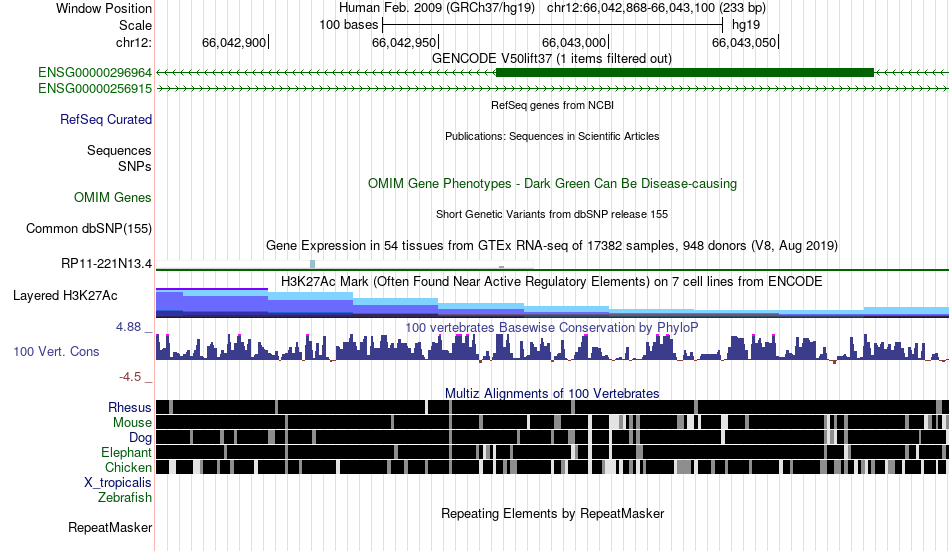Open the Layered H3K27Ac track label
This screenshot has width=950, height=551.
65,296
